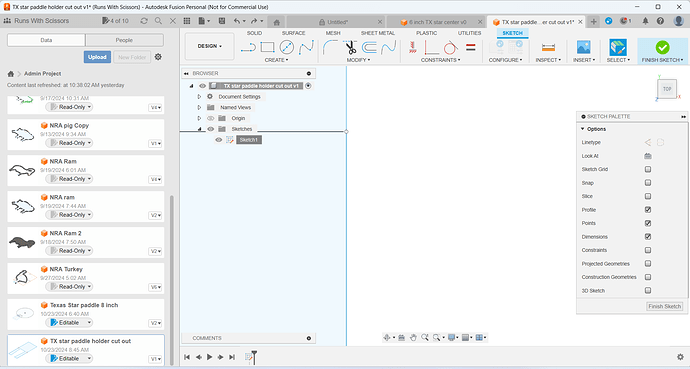
Task: Select the Circle sketch tool
Action: point(286,47)
